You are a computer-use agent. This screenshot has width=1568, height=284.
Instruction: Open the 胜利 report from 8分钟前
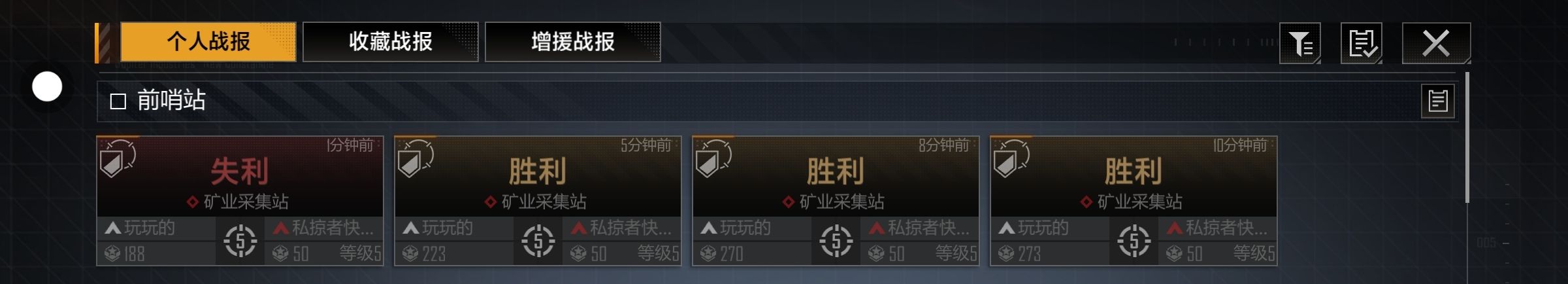tap(836, 201)
